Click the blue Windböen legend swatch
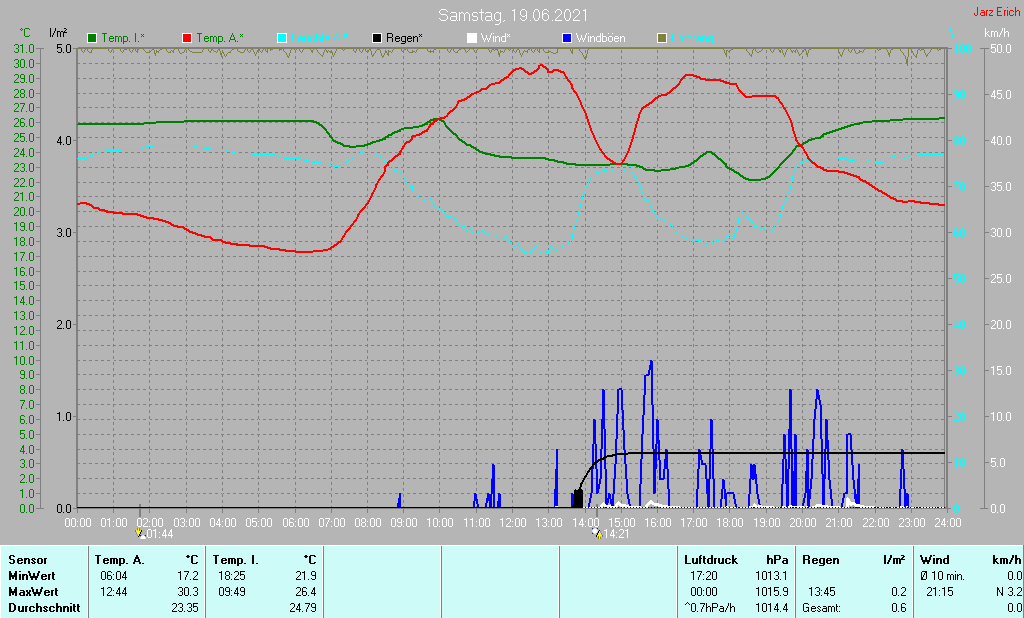The width and height of the screenshot is (1024, 618). [x=567, y=38]
